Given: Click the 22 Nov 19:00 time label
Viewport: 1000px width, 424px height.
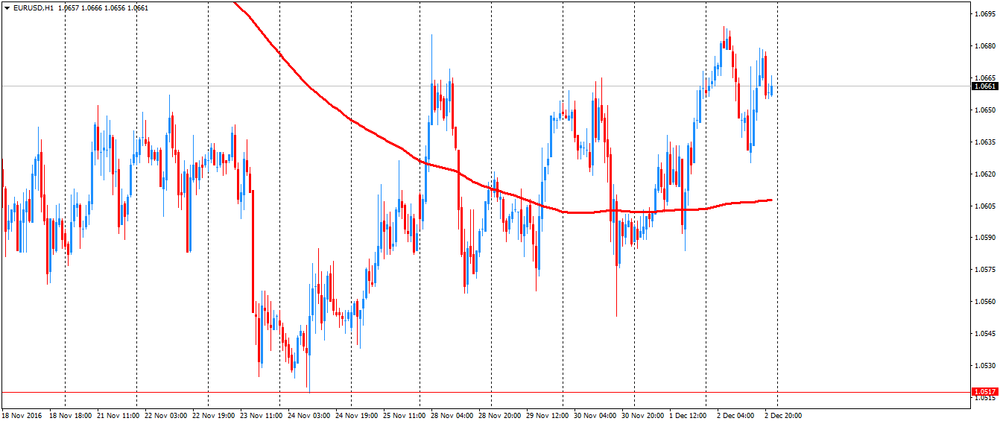Looking at the screenshot, I should click(214, 414).
